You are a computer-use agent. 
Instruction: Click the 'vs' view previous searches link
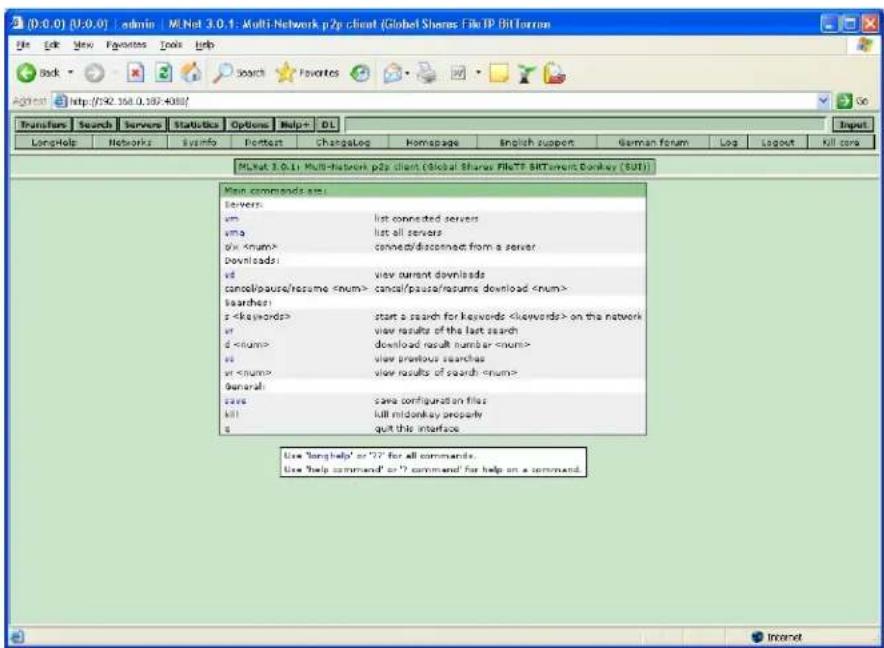click(229, 359)
